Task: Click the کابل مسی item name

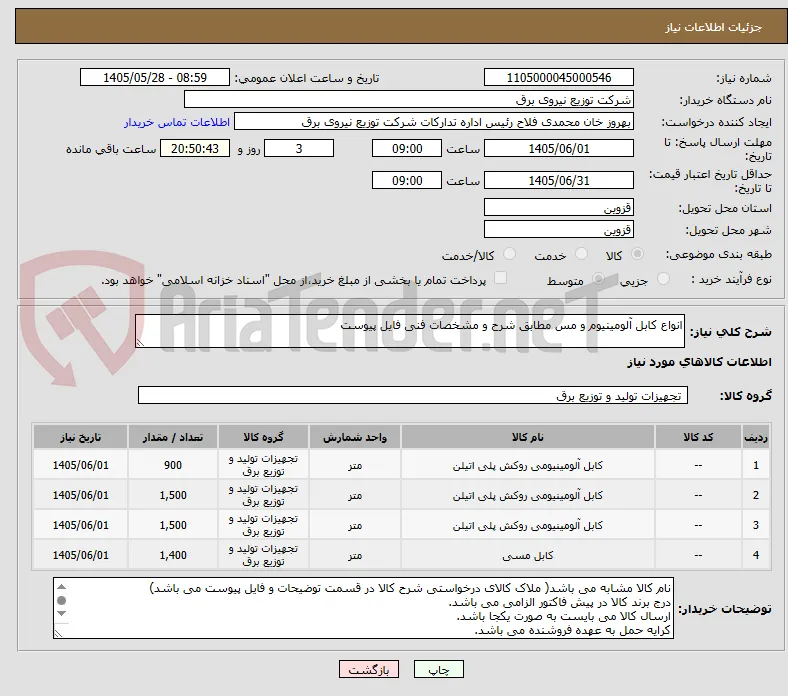Action: pyautogui.click(x=528, y=555)
